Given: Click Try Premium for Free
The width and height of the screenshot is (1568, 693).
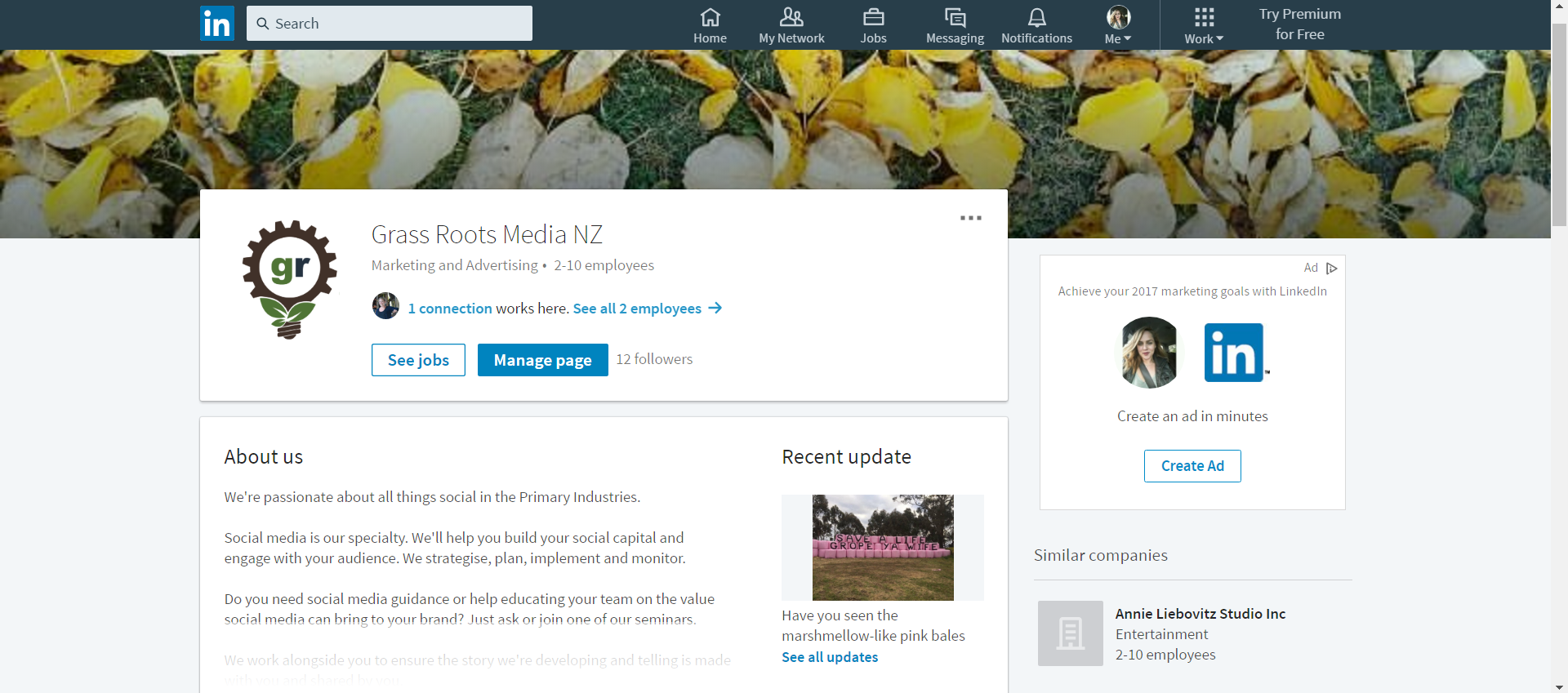Looking at the screenshot, I should tap(1300, 24).
